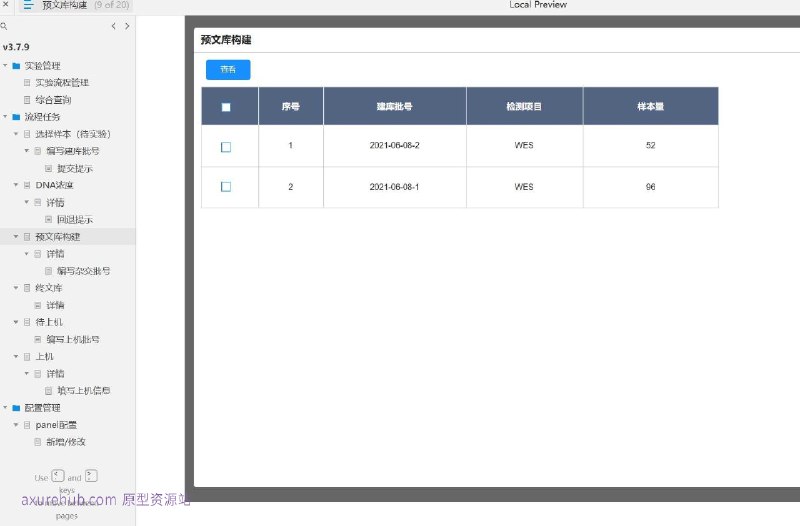The height and width of the screenshot is (526, 800).
Task: Collapse the 配置管理 folder arrow
Action: 5,408
